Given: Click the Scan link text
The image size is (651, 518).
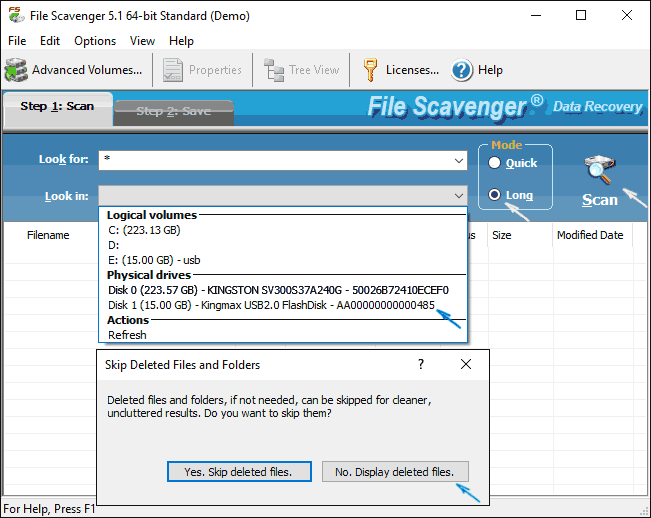Looking at the screenshot, I should tap(600, 200).
